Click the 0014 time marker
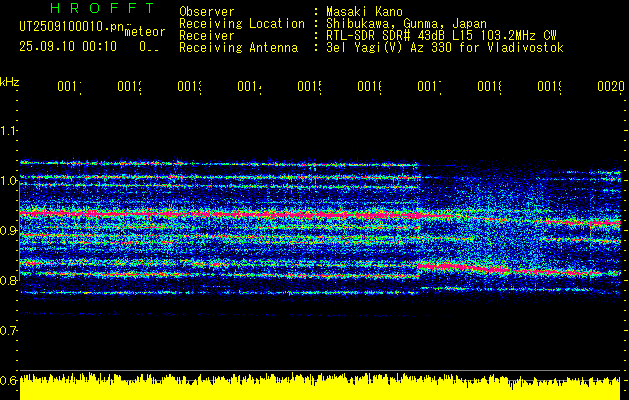The height and width of the screenshot is (400, 629). [250, 86]
